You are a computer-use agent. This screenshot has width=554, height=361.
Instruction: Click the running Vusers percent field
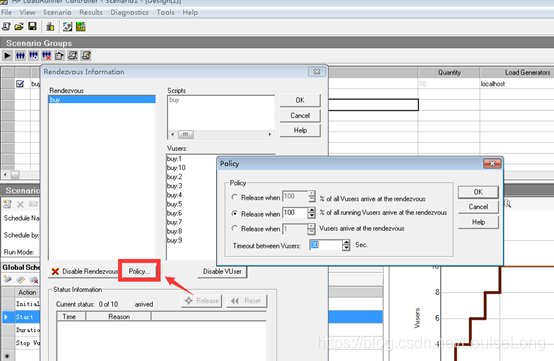pos(295,213)
